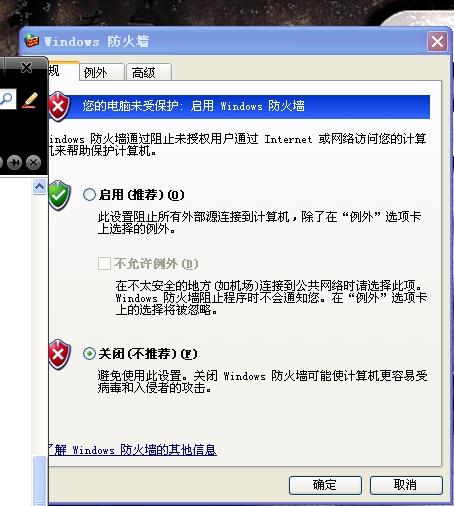Screen dimensions: 454x506
Task: Select the pencil highlighter icon
Action: tap(30, 100)
